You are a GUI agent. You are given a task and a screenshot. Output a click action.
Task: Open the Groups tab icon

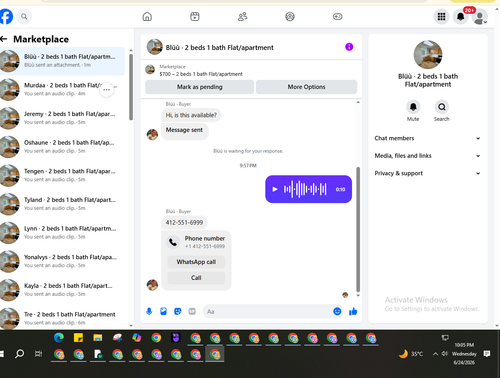click(290, 16)
